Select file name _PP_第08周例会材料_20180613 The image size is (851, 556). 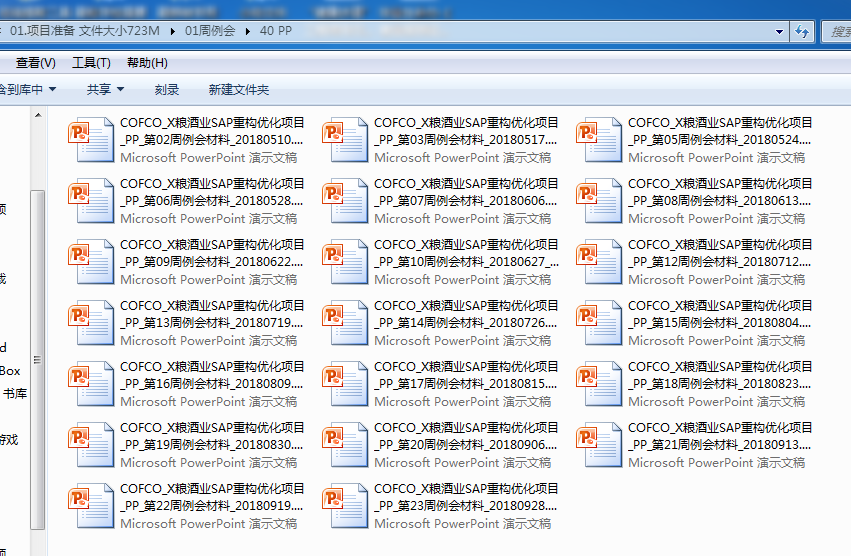tap(720, 201)
